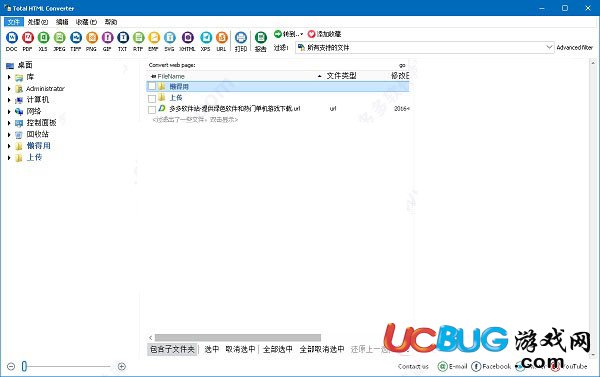Expand the 计算机 tree node
600x377 pixels.
coord(9,100)
